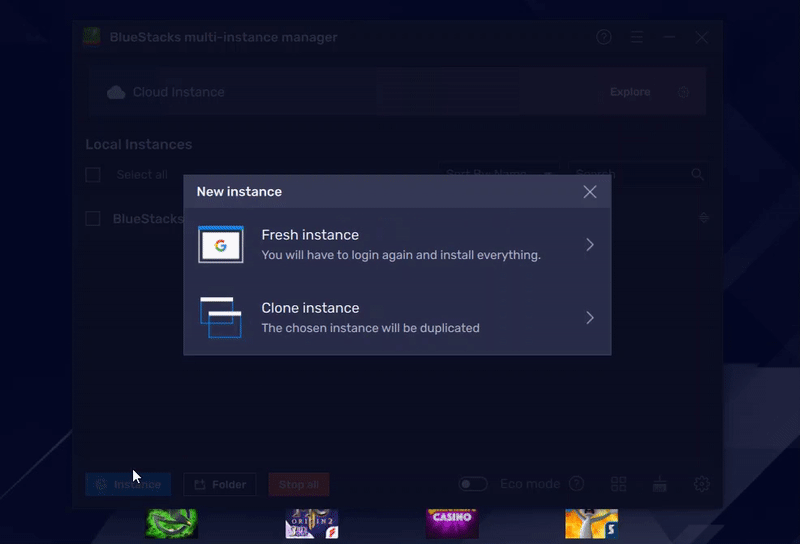800x544 pixels.
Task: Open the green dragon game thumbnail
Action: click(171, 523)
